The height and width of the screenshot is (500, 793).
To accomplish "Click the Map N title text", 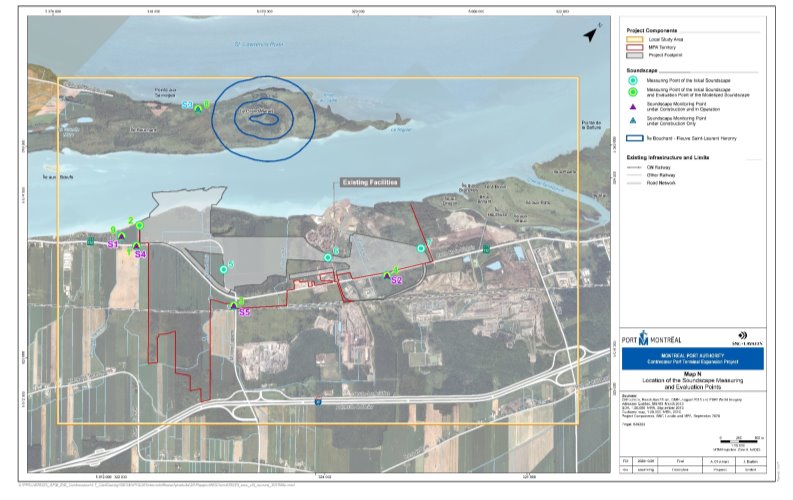I will (x=692, y=374).
